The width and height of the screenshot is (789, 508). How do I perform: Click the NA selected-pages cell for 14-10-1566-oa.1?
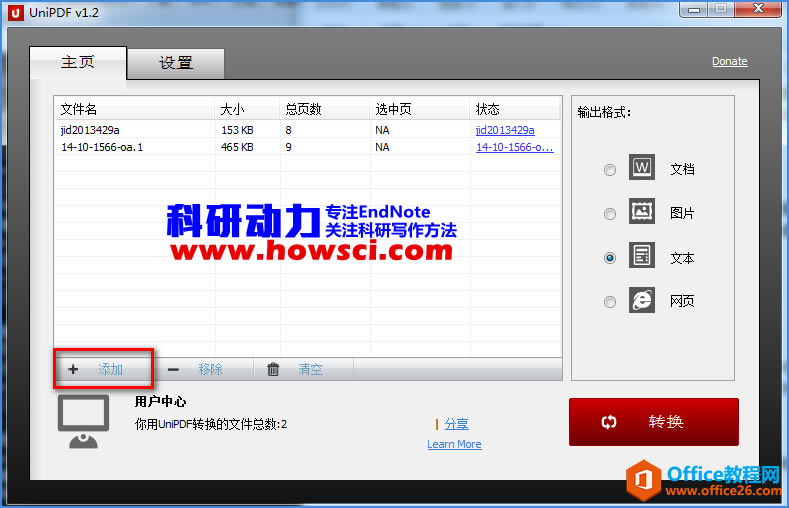pyautogui.click(x=382, y=147)
